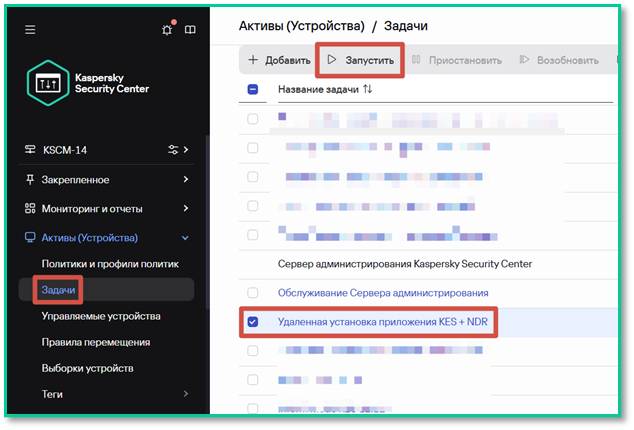Expand the Теги submenu
The width and height of the screenshot is (634, 430).
(x=186, y=394)
